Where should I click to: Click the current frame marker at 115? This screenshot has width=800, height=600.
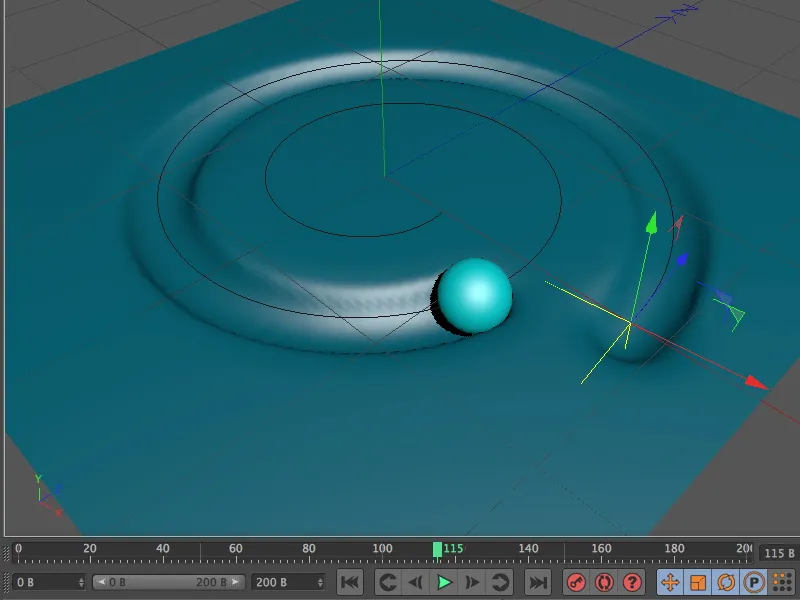(x=437, y=549)
